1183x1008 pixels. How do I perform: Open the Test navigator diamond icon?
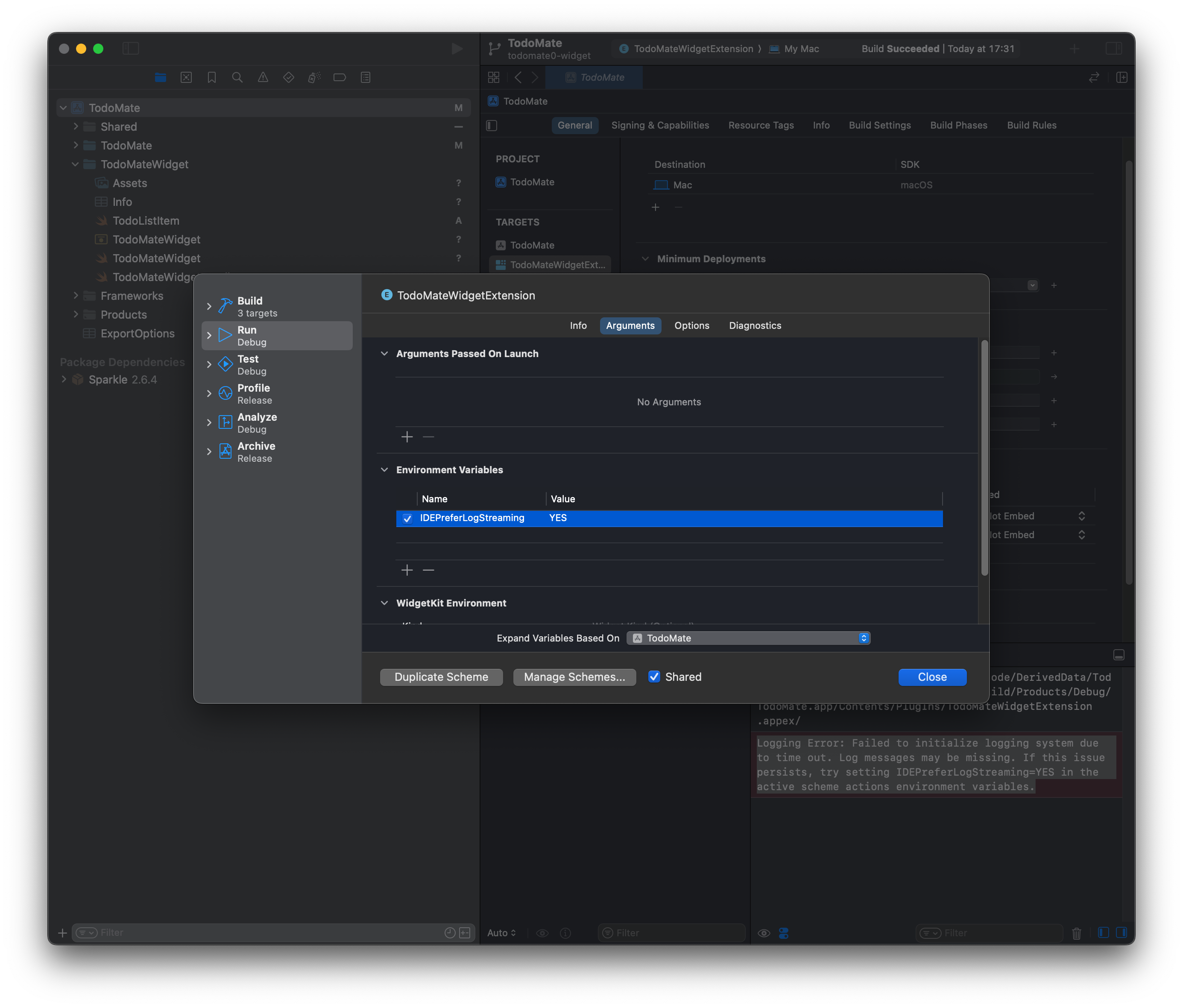(x=288, y=77)
